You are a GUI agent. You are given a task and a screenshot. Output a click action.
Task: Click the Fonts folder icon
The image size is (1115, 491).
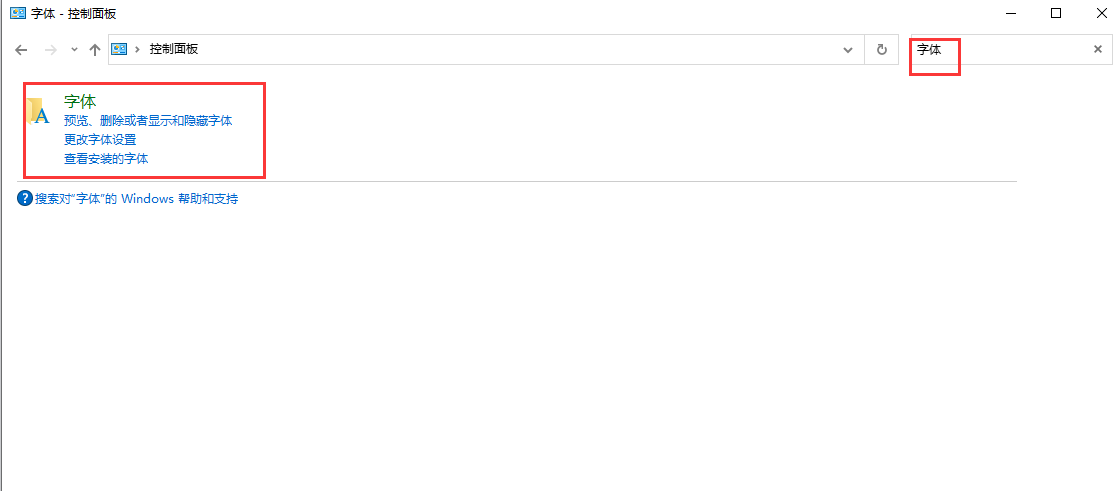(38, 112)
